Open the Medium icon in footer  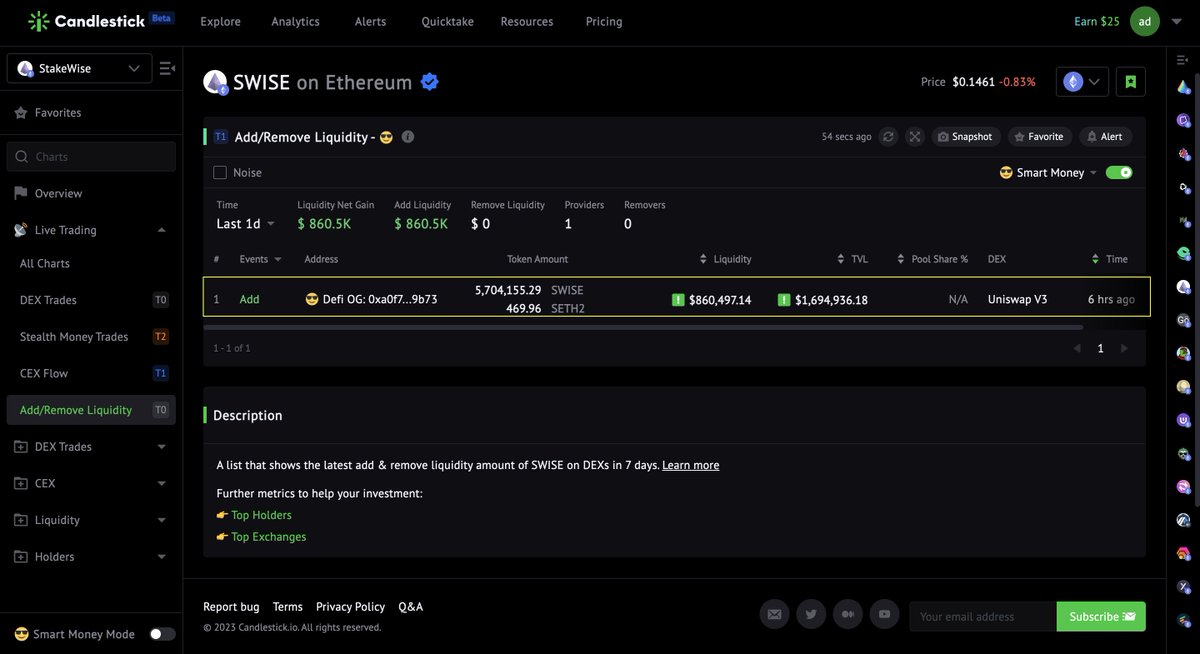848,614
